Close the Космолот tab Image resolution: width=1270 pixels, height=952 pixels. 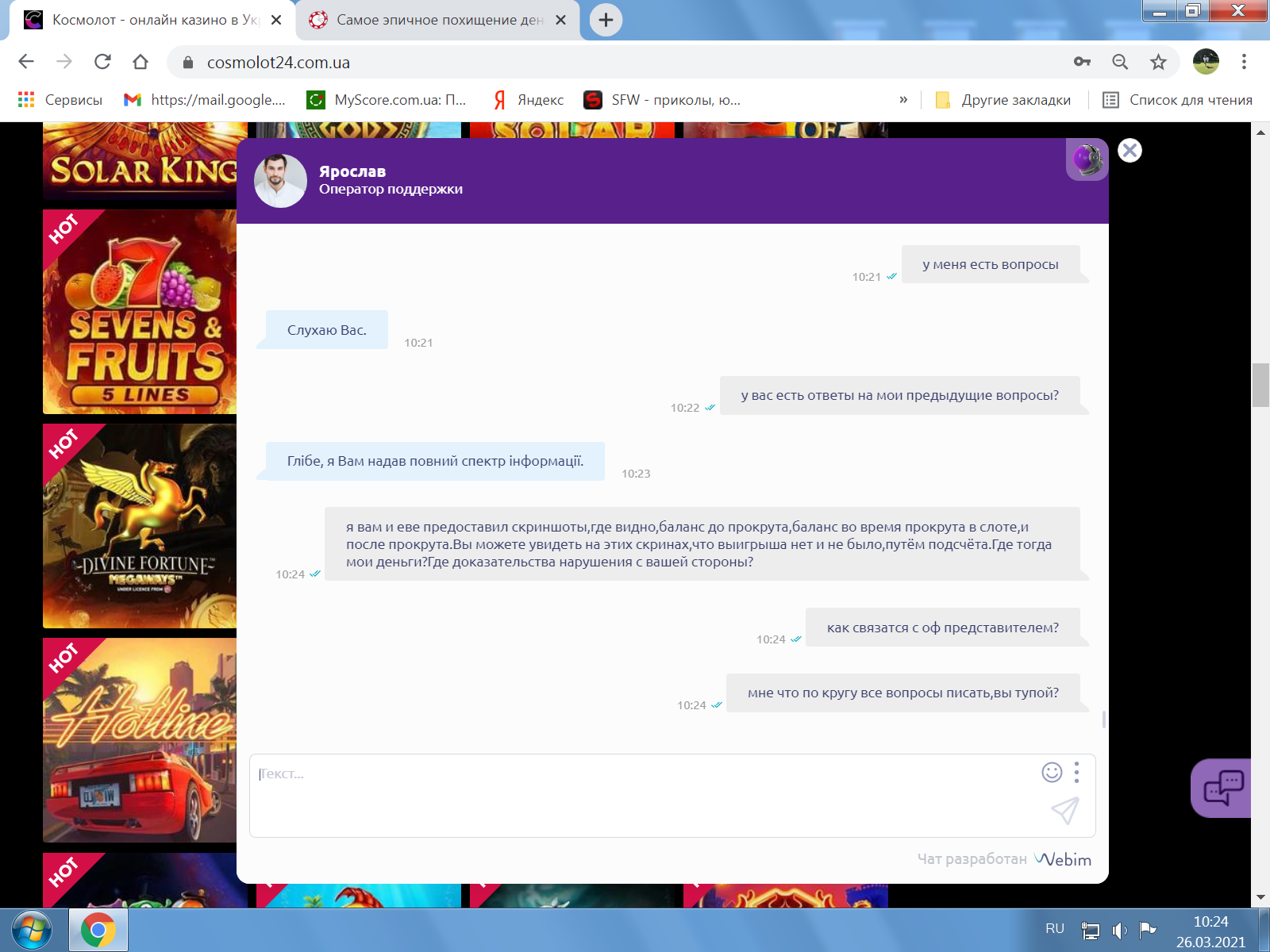276,20
